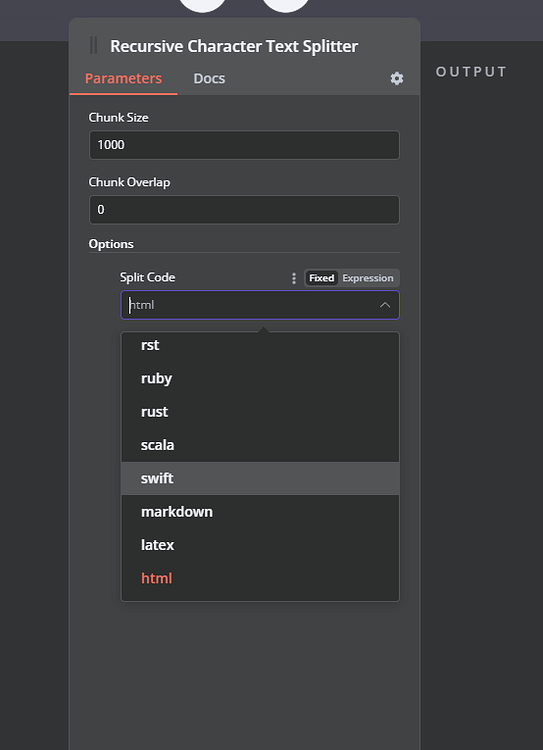Grab the drag handle beside node title

94,46
